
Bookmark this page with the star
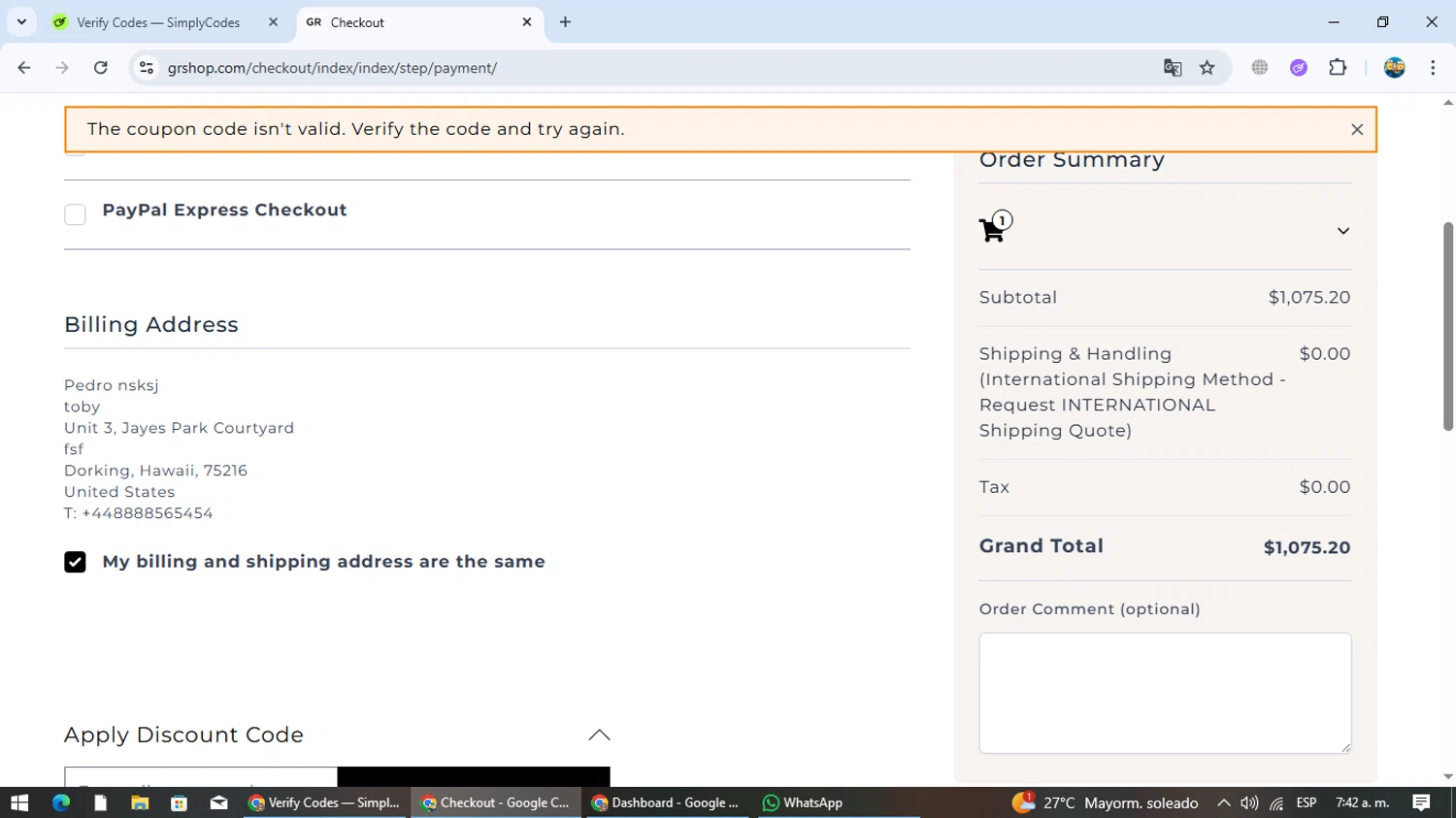1208,68
